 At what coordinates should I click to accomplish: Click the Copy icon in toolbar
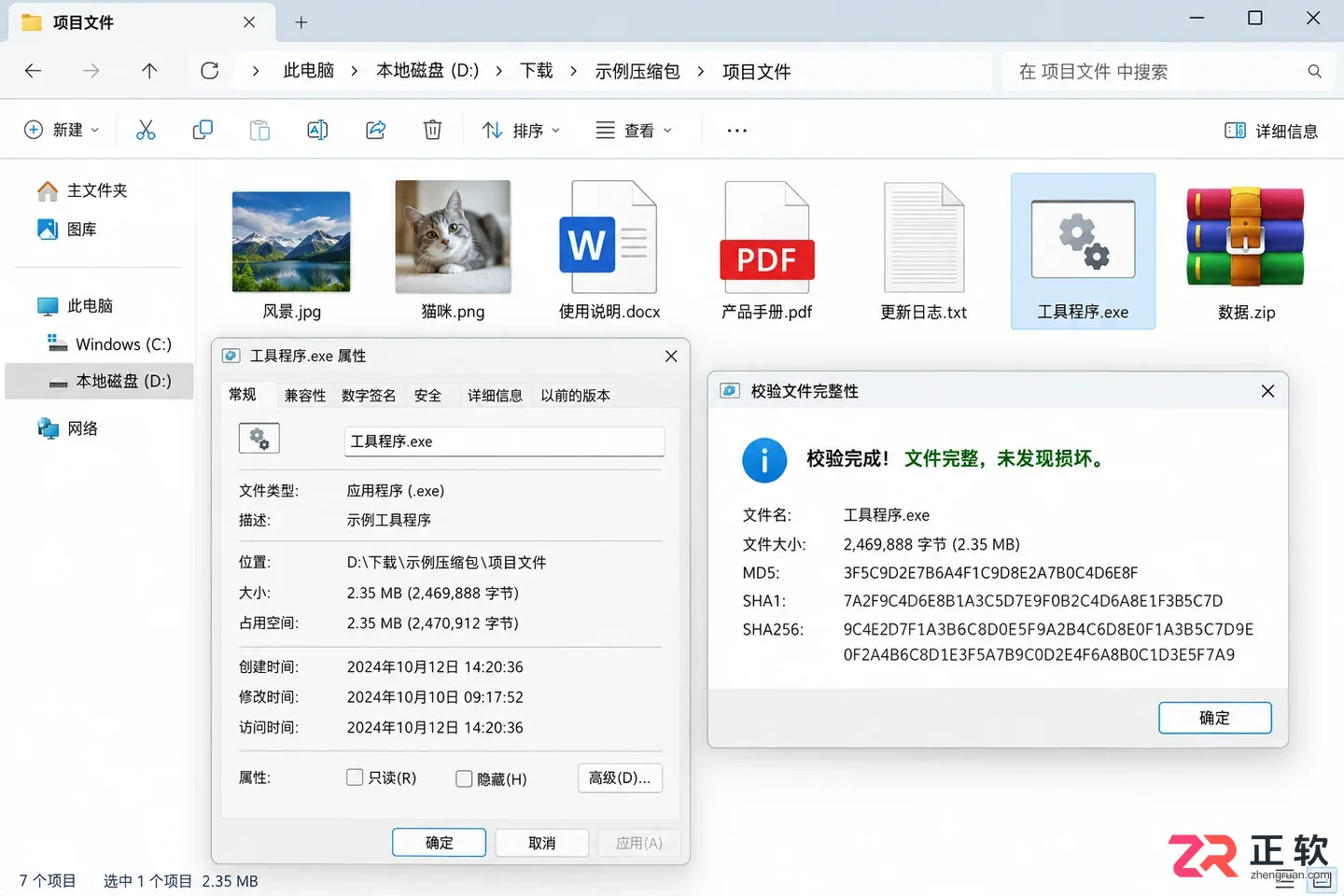[x=203, y=131]
